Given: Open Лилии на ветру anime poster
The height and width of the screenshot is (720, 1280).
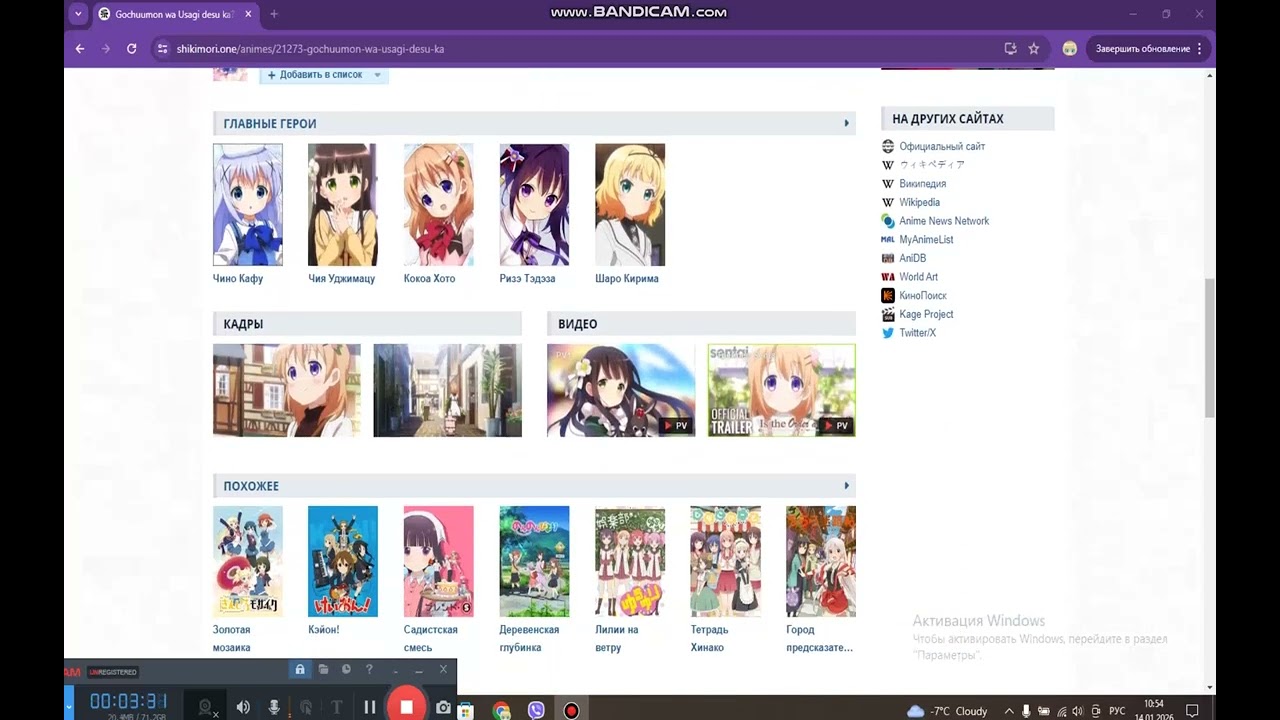Looking at the screenshot, I should 630,561.
